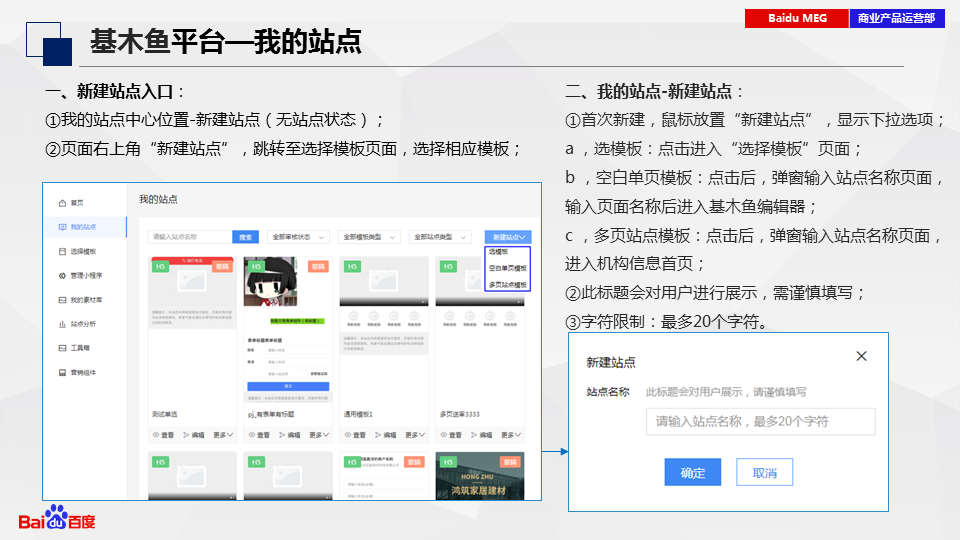Go to 营销组件 in the sidebar
The width and height of the screenshot is (960, 540).
coord(83,372)
